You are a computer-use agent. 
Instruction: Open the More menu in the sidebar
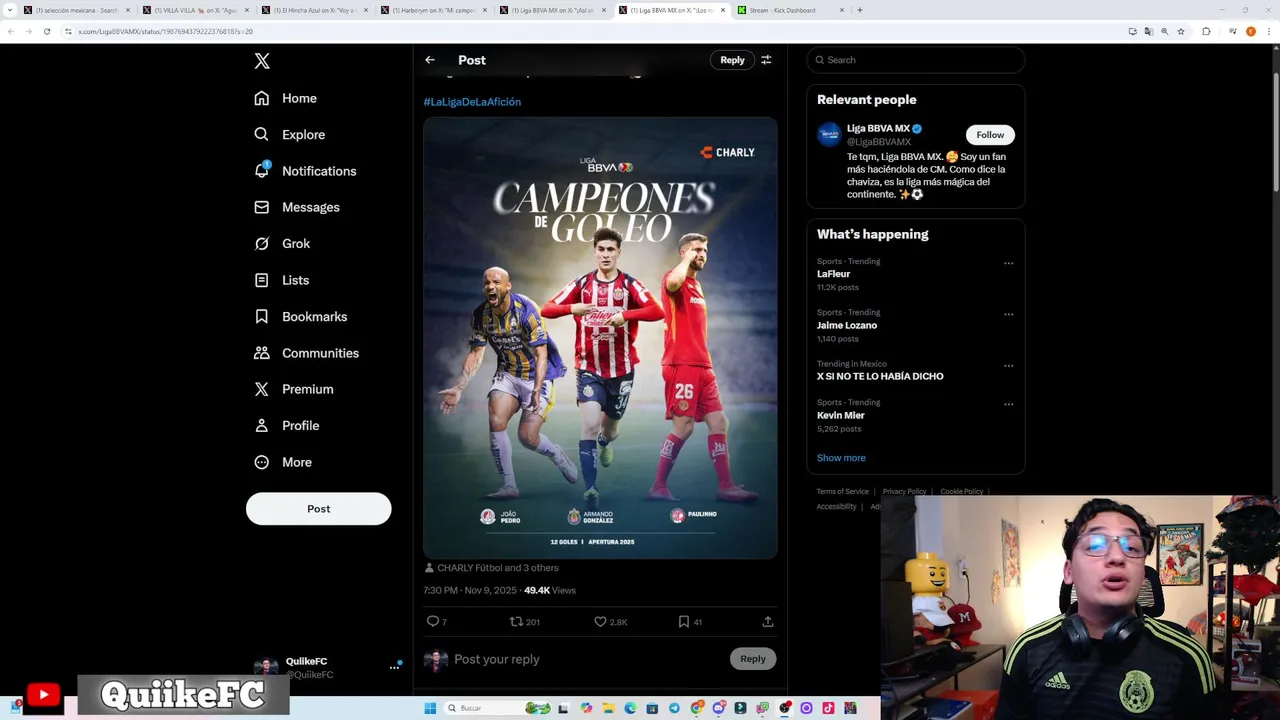[283, 462]
